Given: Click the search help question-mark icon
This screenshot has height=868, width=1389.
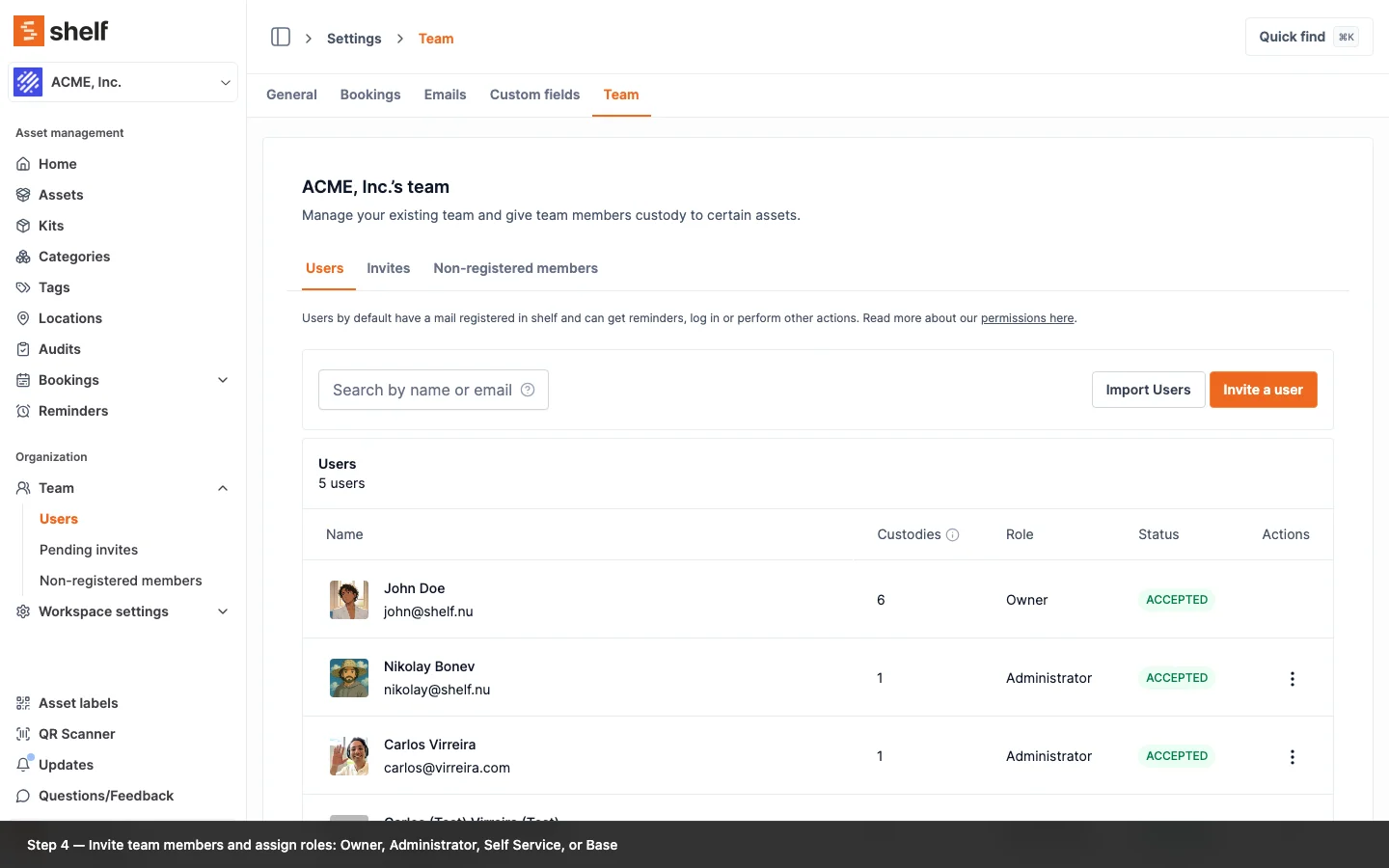Looking at the screenshot, I should (x=528, y=390).
